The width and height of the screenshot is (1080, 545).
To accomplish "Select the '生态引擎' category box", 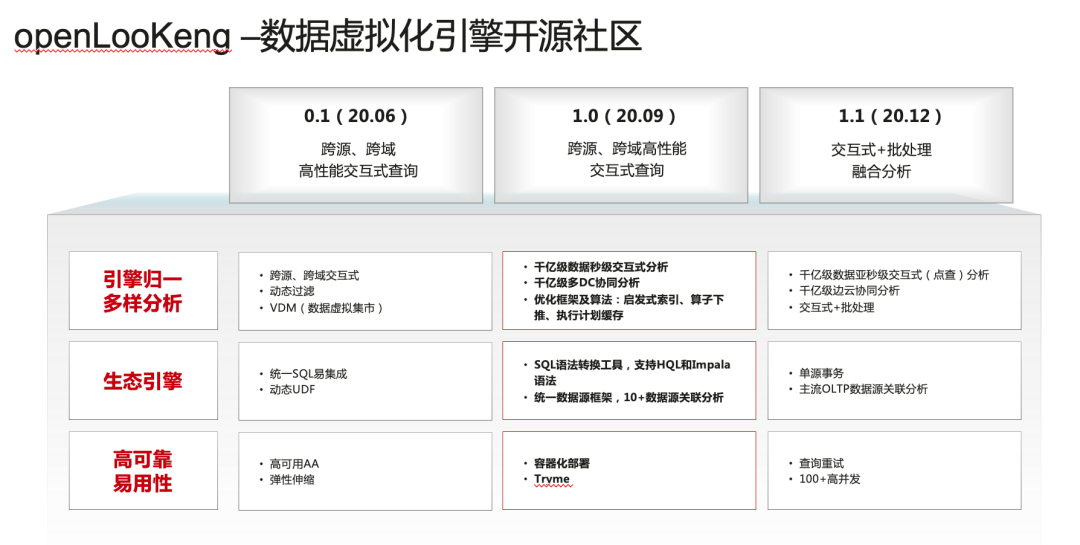I will click(143, 380).
